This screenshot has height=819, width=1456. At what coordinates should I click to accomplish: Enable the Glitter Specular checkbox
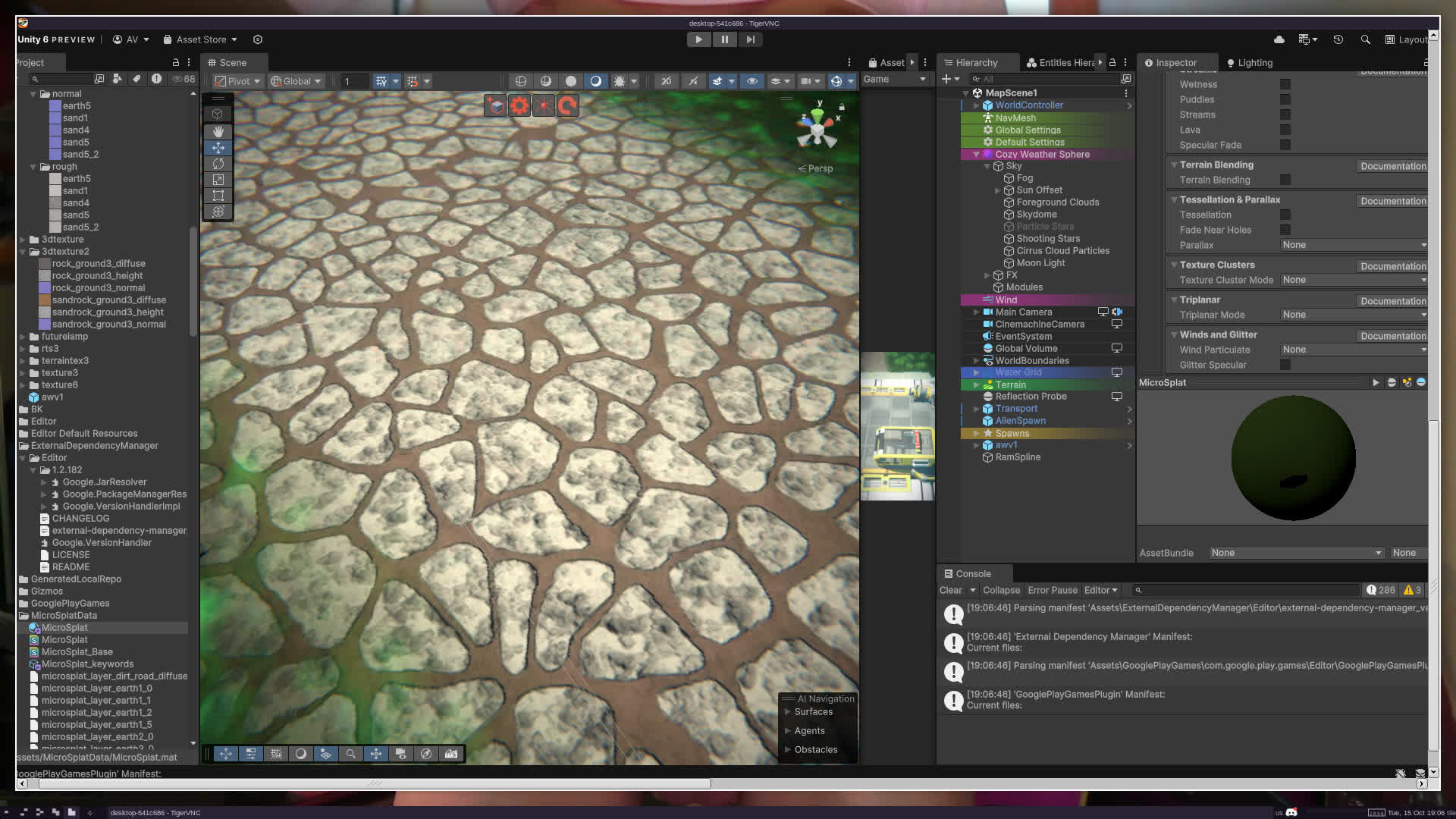1285,365
